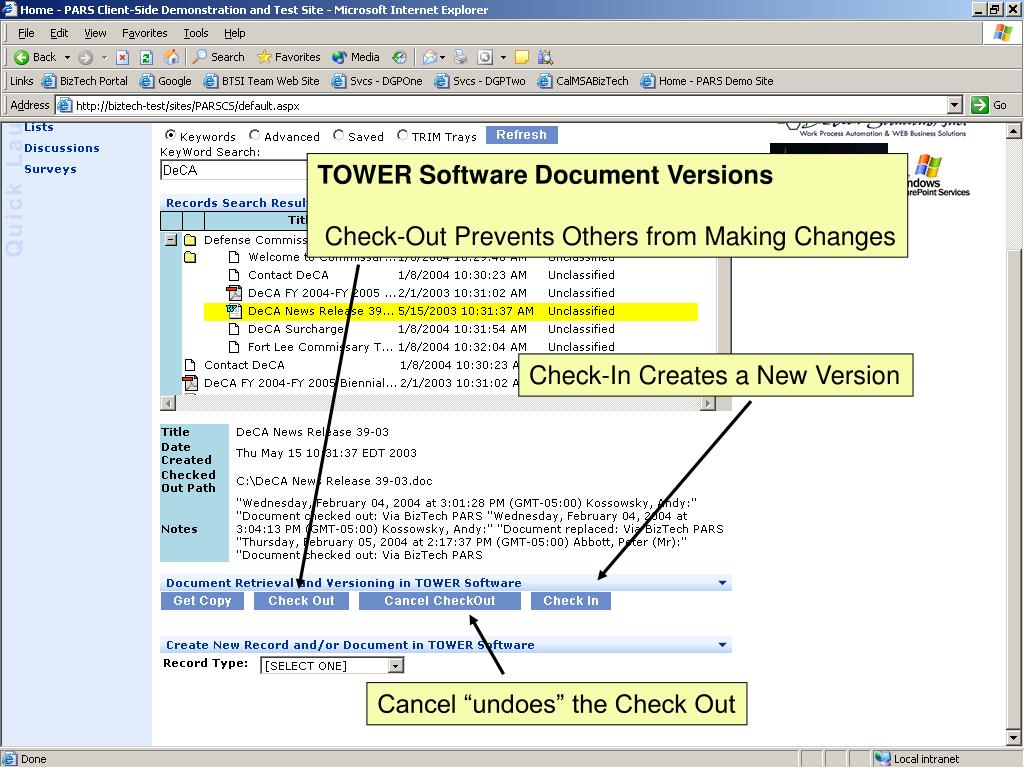This screenshot has width=1024, height=768.
Task: Select the Advanced search option
Action: coord(255,135)
